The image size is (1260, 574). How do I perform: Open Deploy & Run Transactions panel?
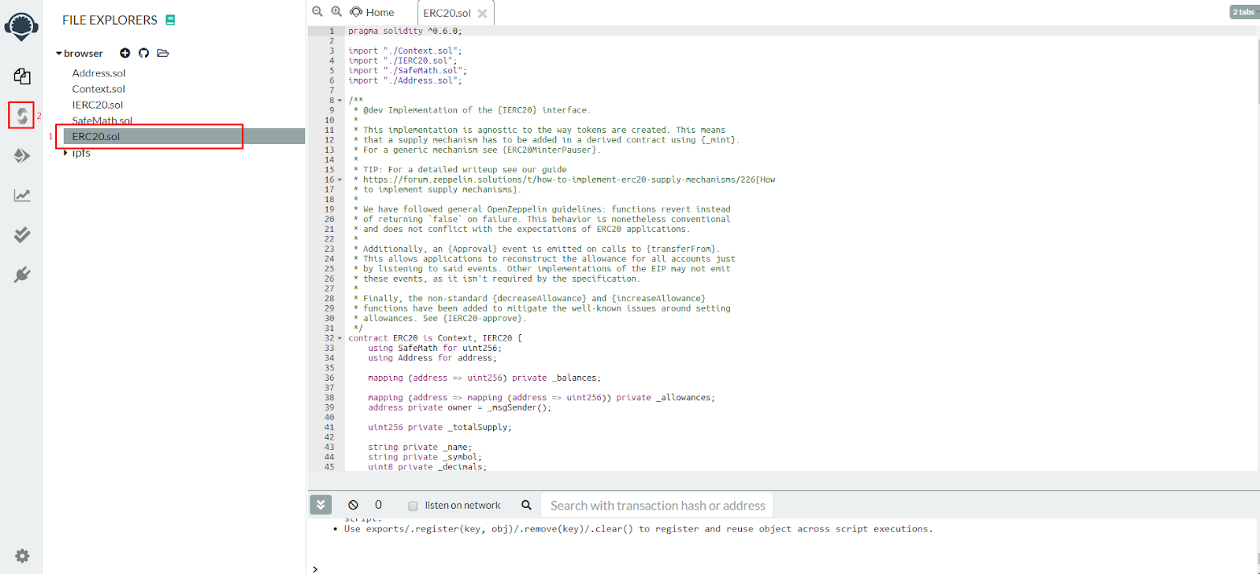tap(21, 156)
